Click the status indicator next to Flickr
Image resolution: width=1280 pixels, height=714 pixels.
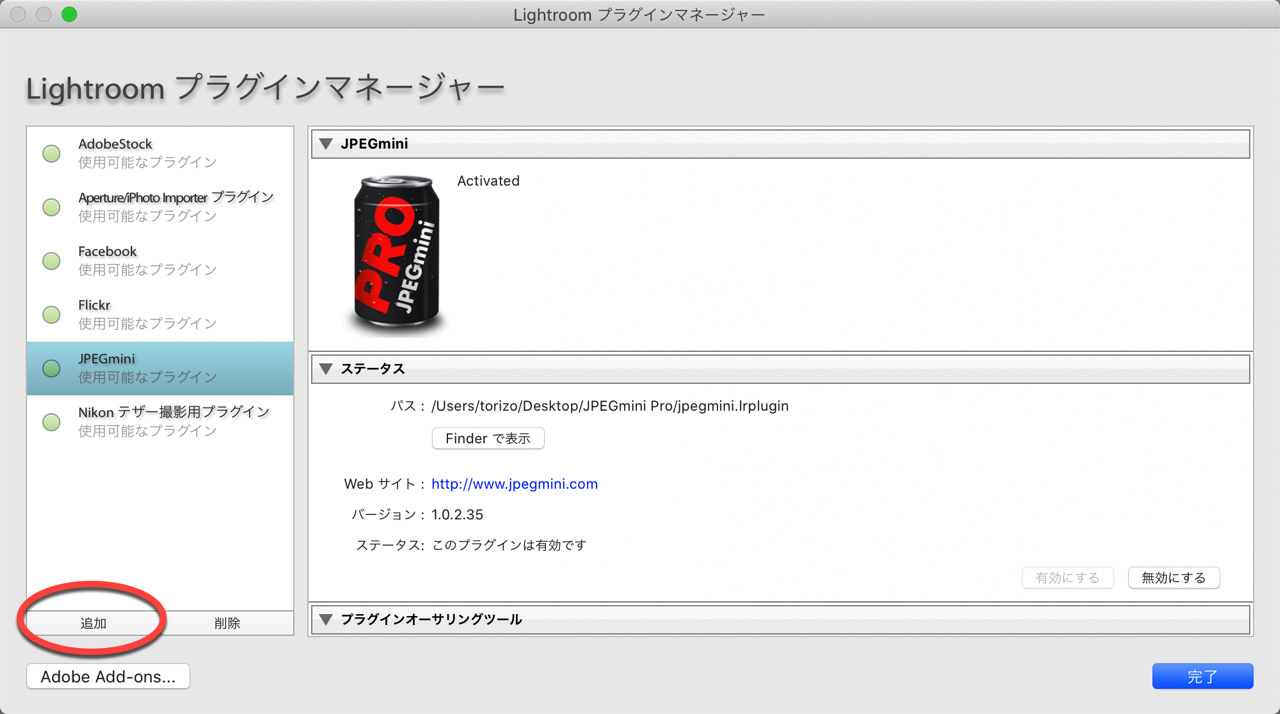51,315
